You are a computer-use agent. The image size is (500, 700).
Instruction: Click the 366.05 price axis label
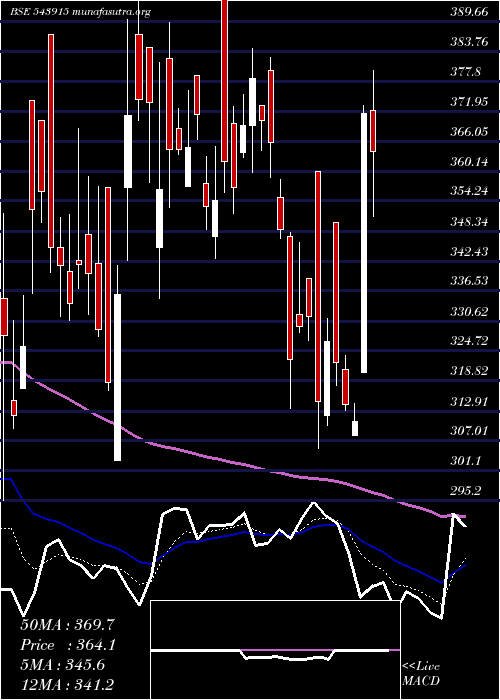coord(469,132)
